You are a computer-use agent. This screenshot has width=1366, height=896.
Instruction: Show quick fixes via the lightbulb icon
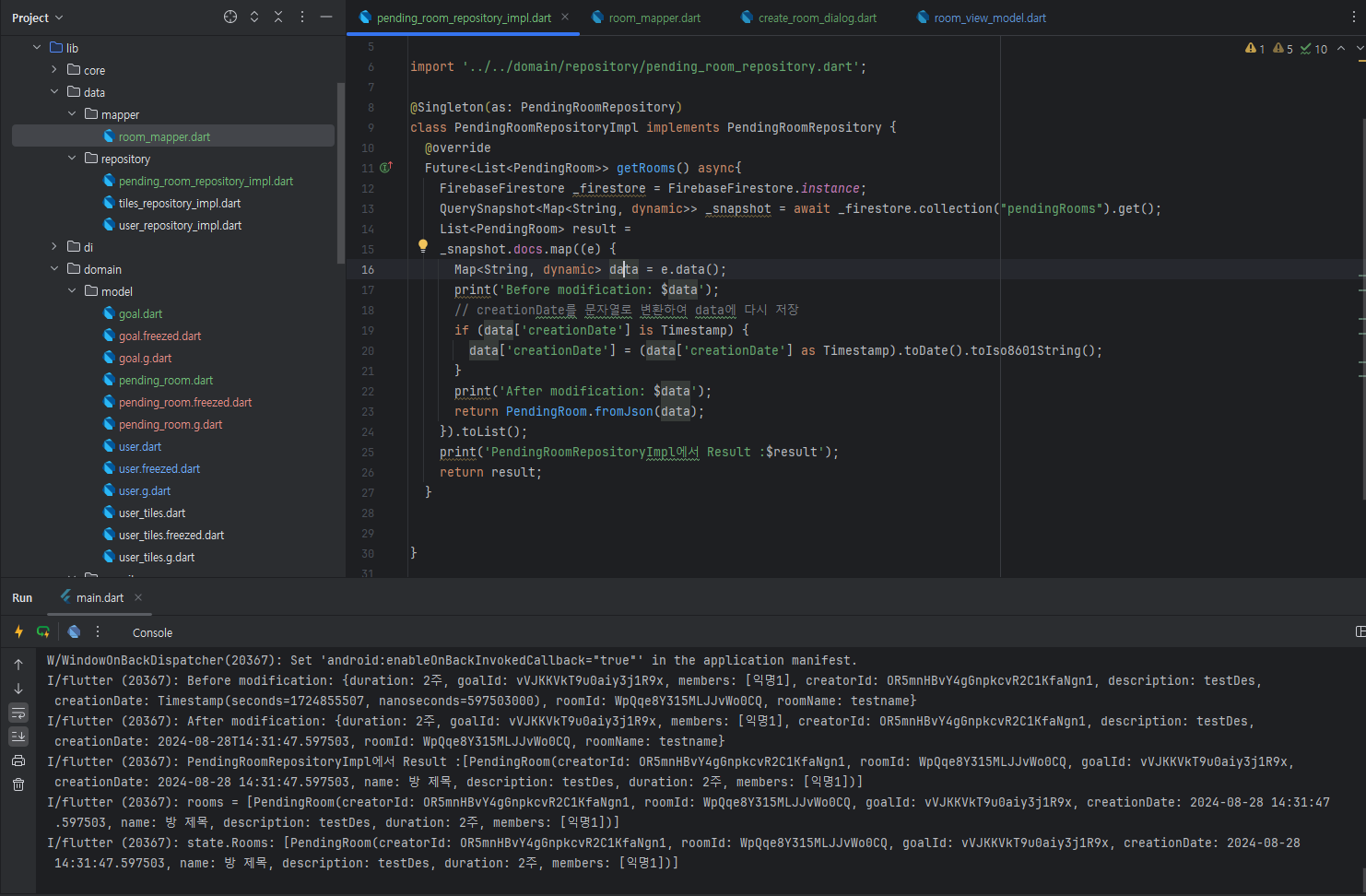coord(423,246)
